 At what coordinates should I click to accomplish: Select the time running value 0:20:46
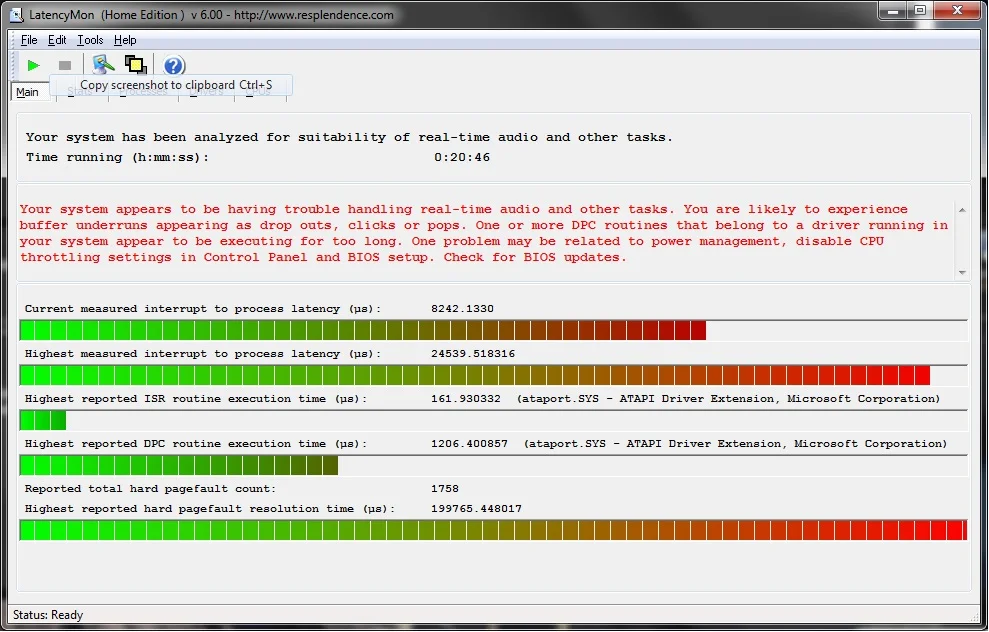pos(462,157)
